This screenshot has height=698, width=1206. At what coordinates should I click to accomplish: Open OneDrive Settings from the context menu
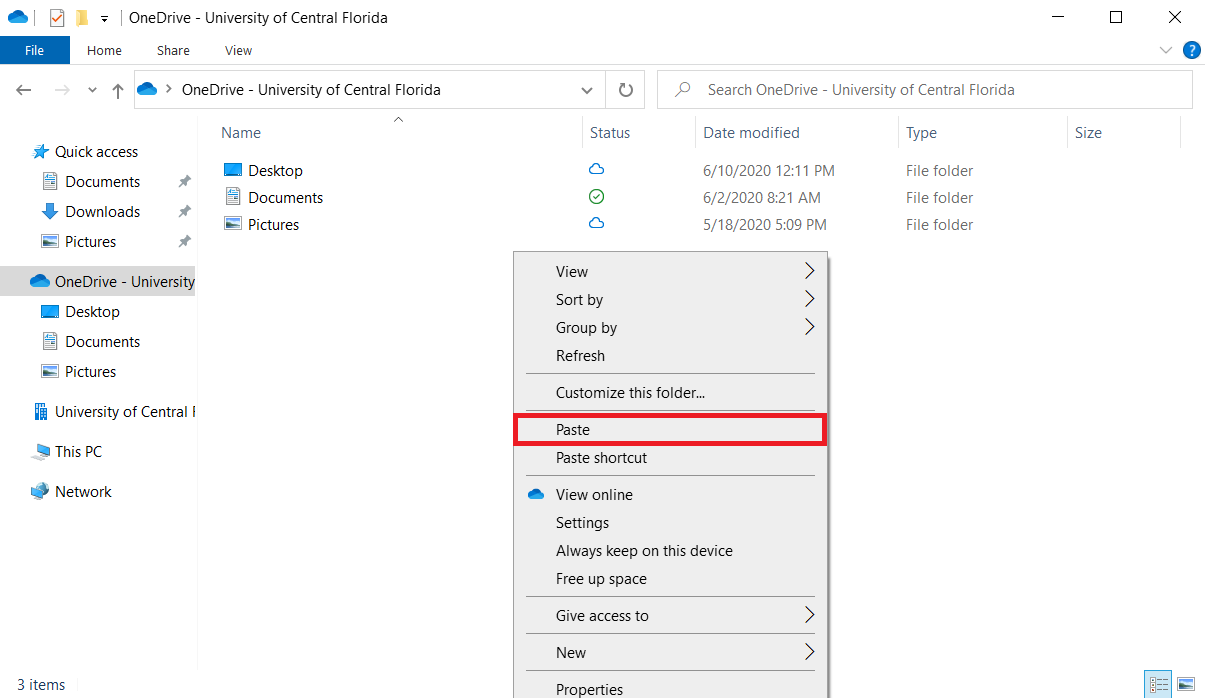(671, 523)
